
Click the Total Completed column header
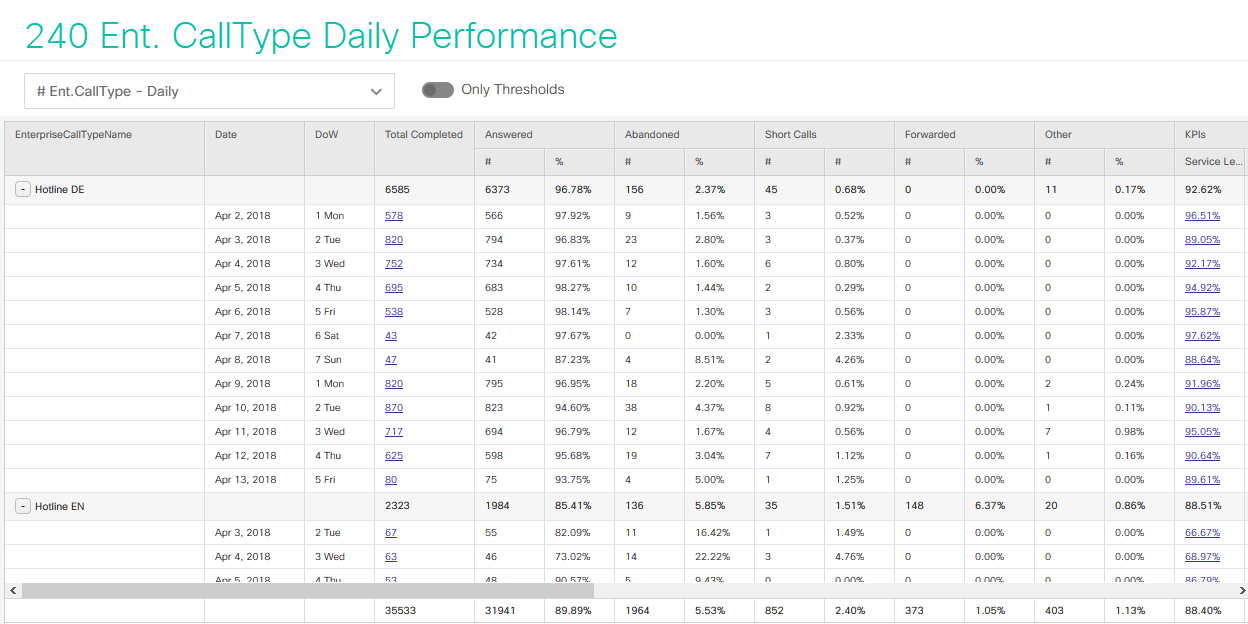coord(423,135)
